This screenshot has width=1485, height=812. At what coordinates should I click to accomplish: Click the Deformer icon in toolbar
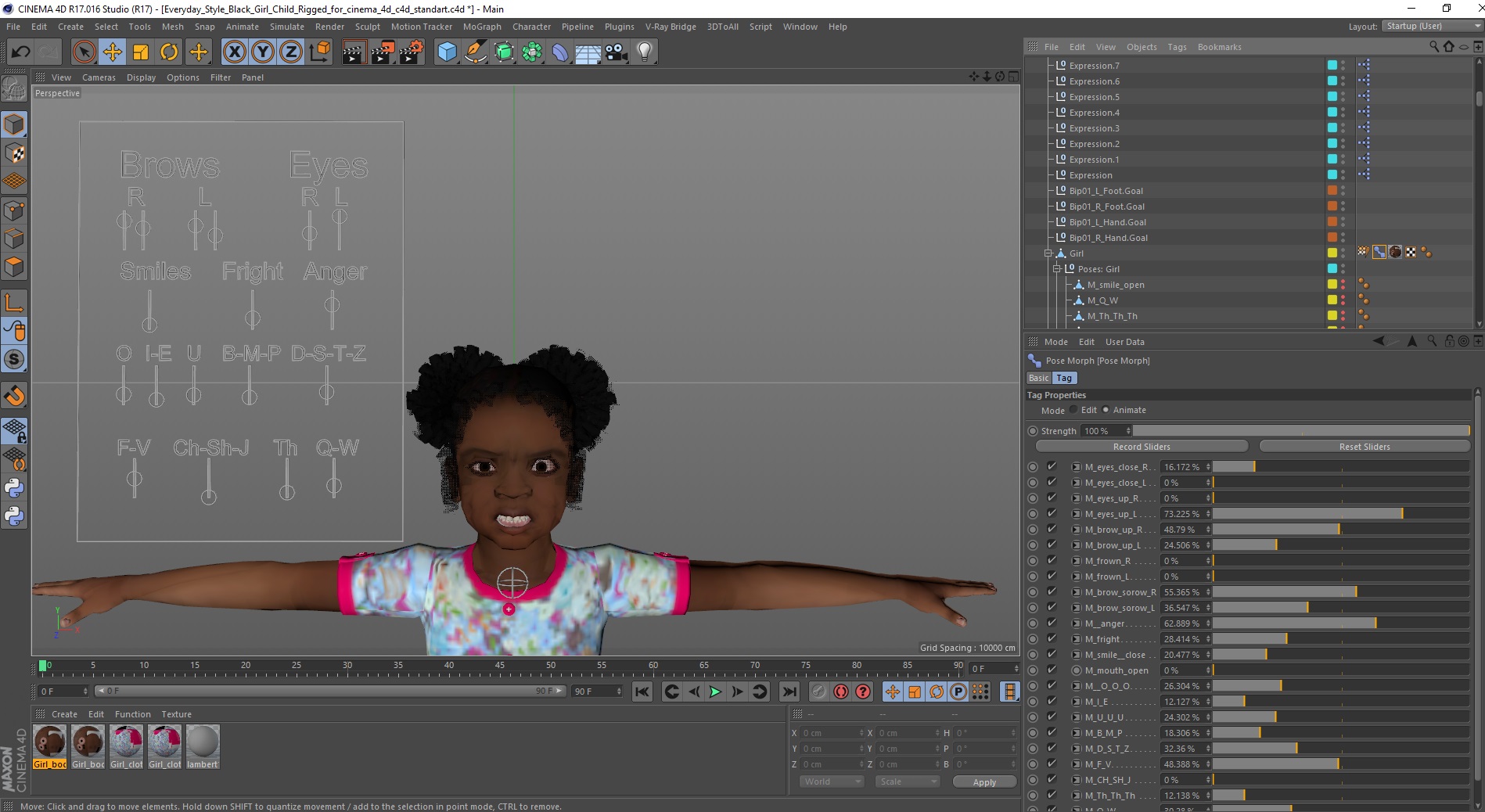pyautogui.click(x=560, y=52)
